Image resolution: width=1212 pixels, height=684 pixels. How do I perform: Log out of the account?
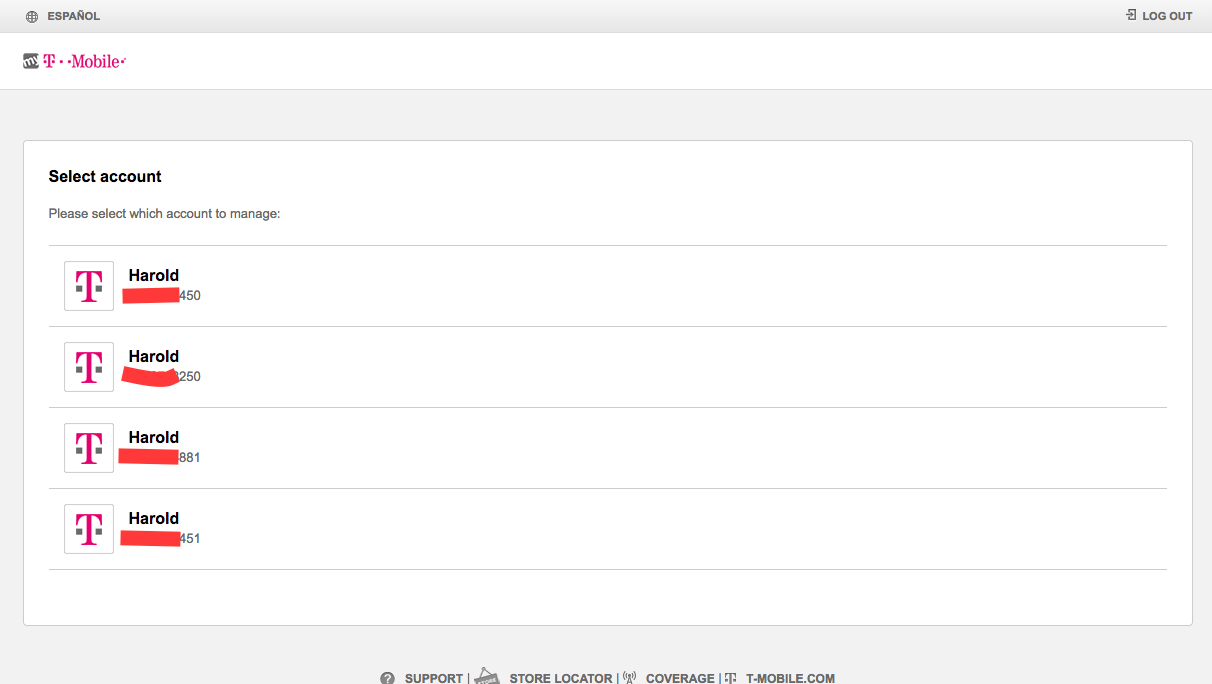click(x=1167, y=16)
